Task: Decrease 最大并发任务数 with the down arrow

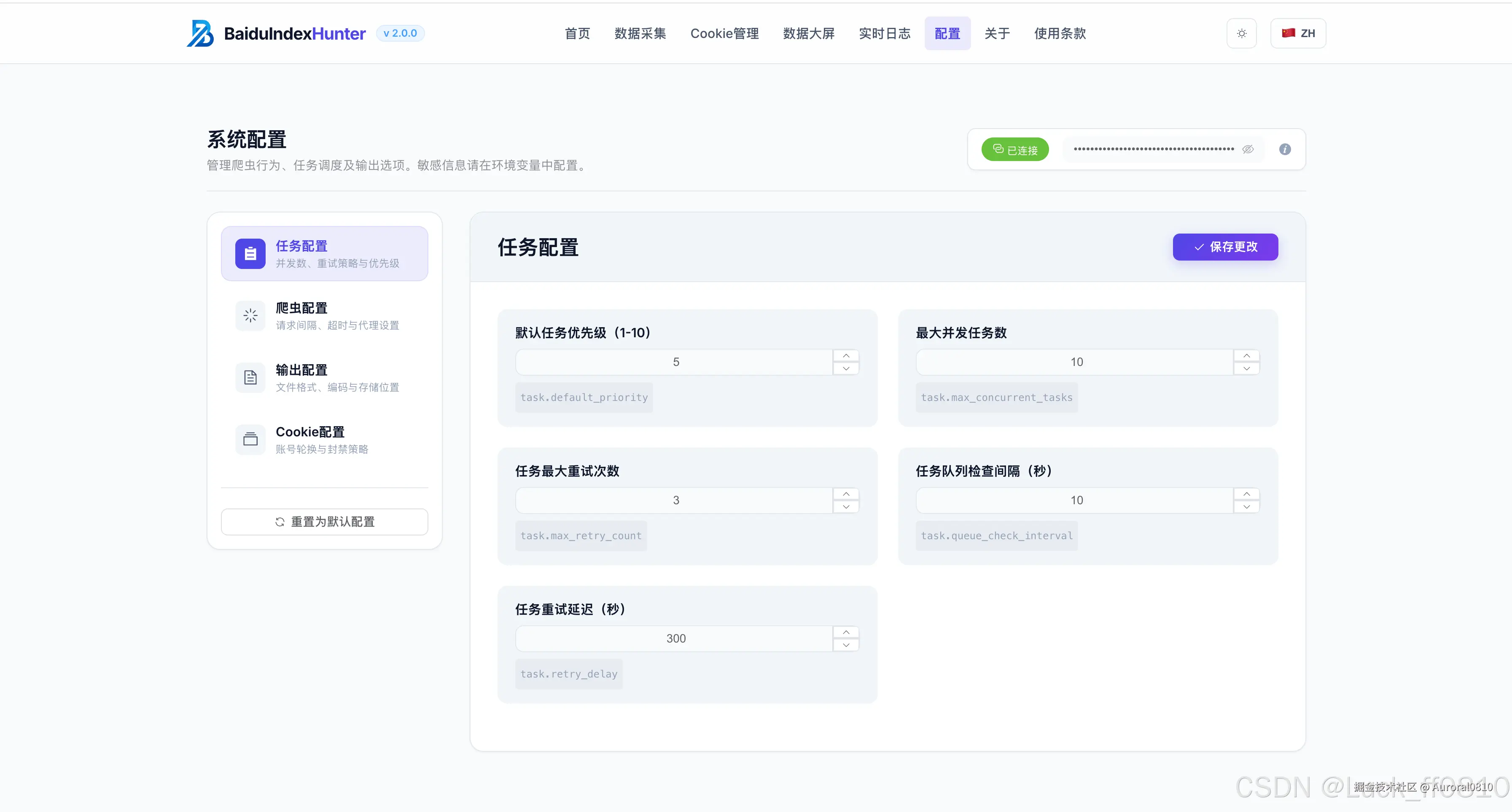Action: click(x=1247, y=369)
